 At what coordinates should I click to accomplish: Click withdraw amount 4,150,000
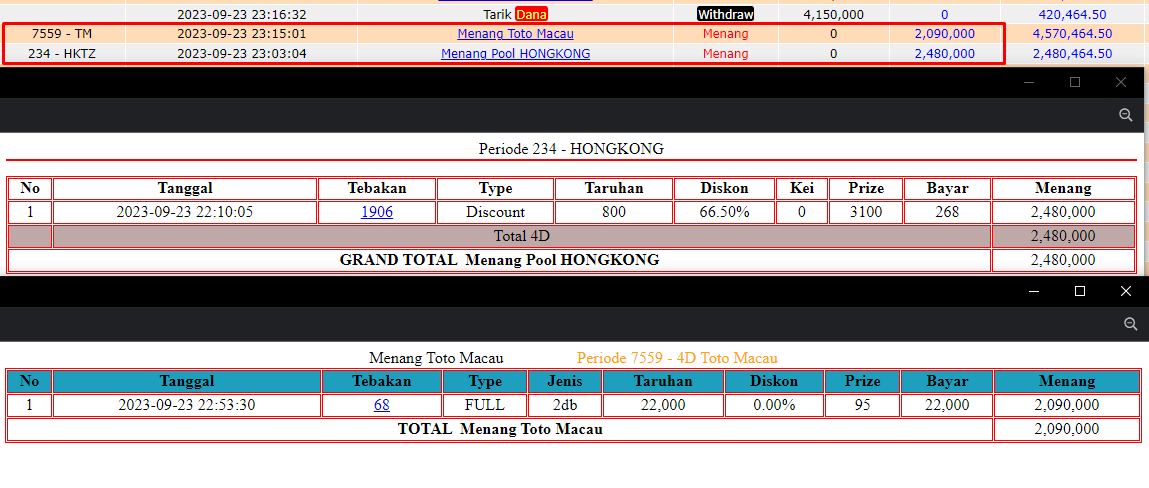833,14
